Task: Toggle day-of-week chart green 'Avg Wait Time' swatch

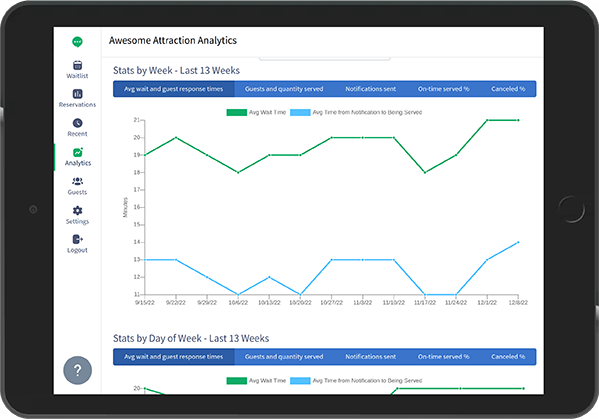Action: pyautogui.click(x=236, y=380)
